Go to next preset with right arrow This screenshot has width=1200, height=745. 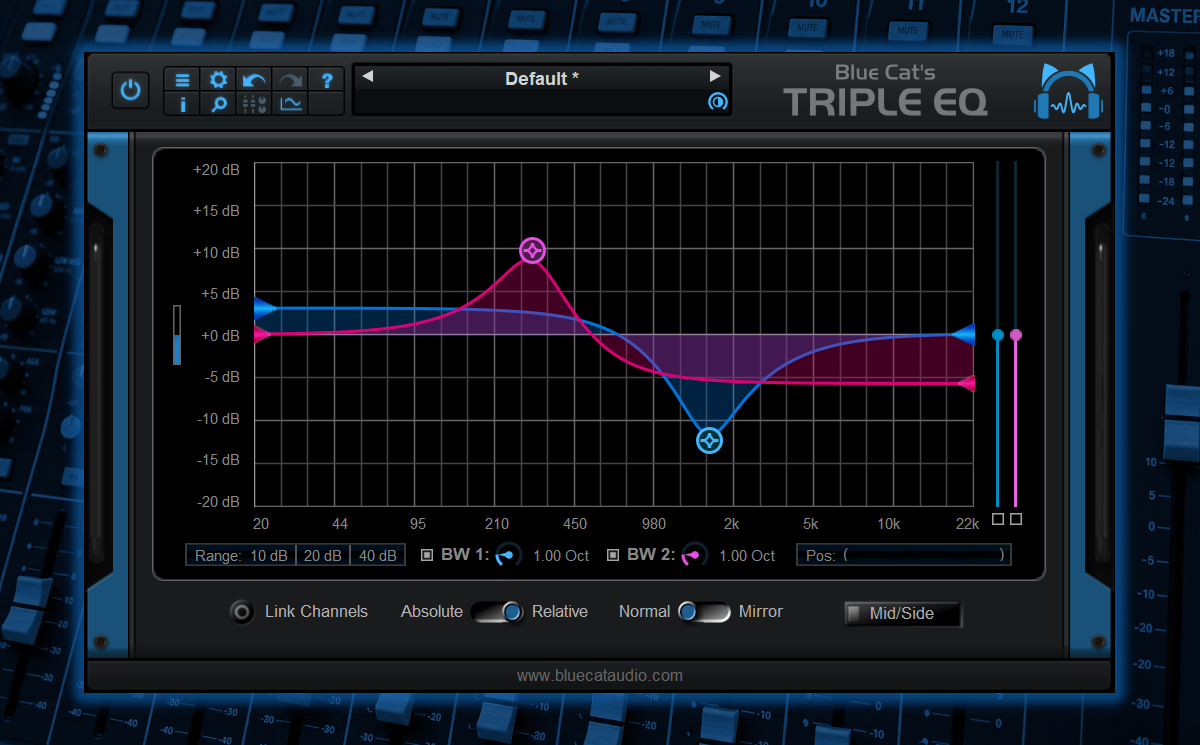715,77
